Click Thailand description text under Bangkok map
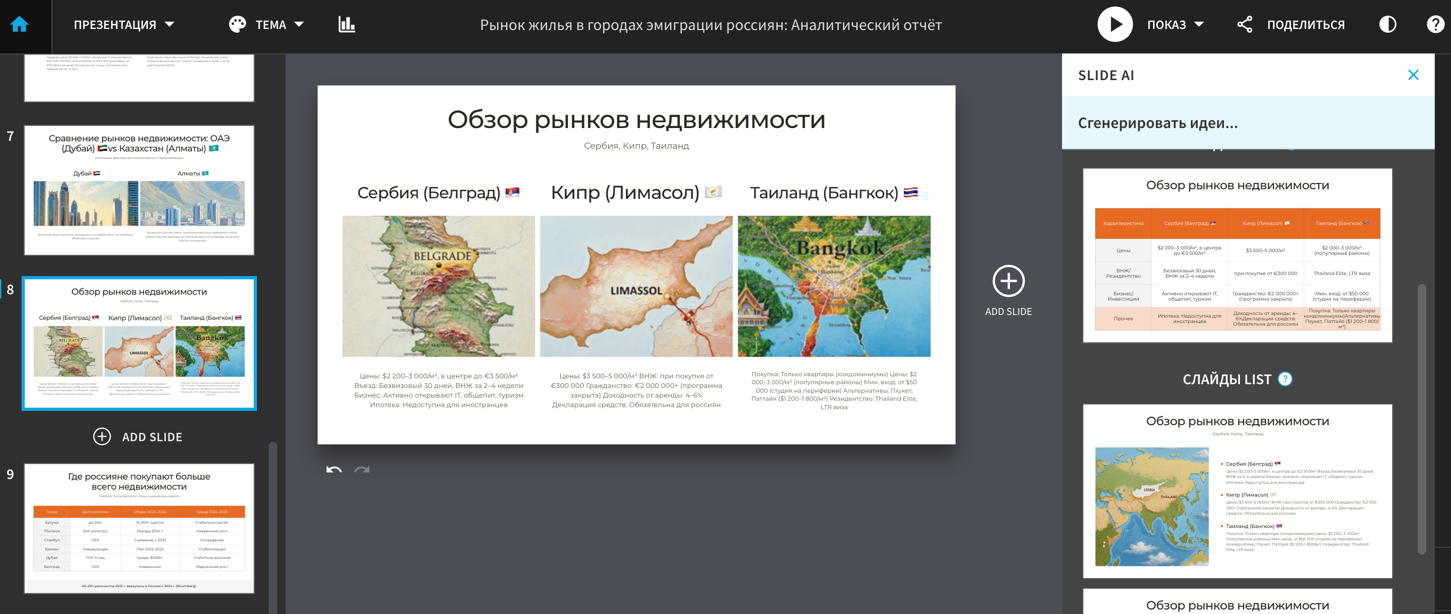This screenshot has width=1451, height=614. (834, 391)
